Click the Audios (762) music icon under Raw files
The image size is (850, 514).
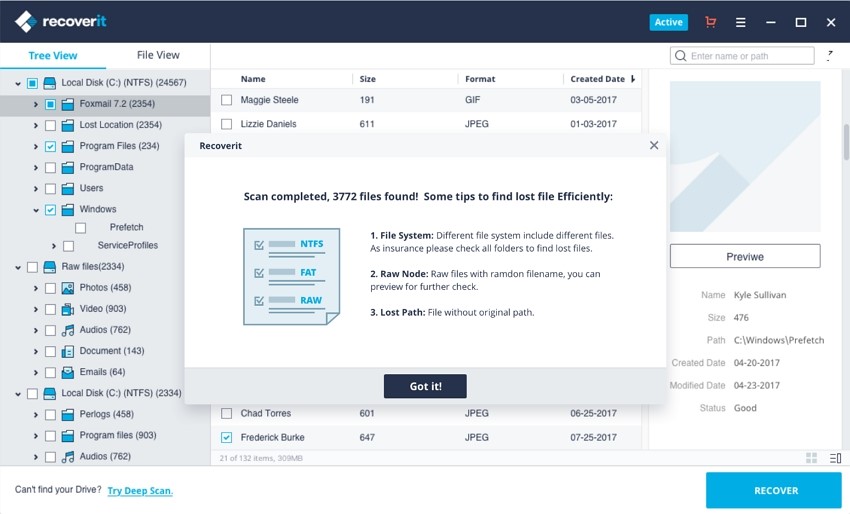tap(68, 330)
